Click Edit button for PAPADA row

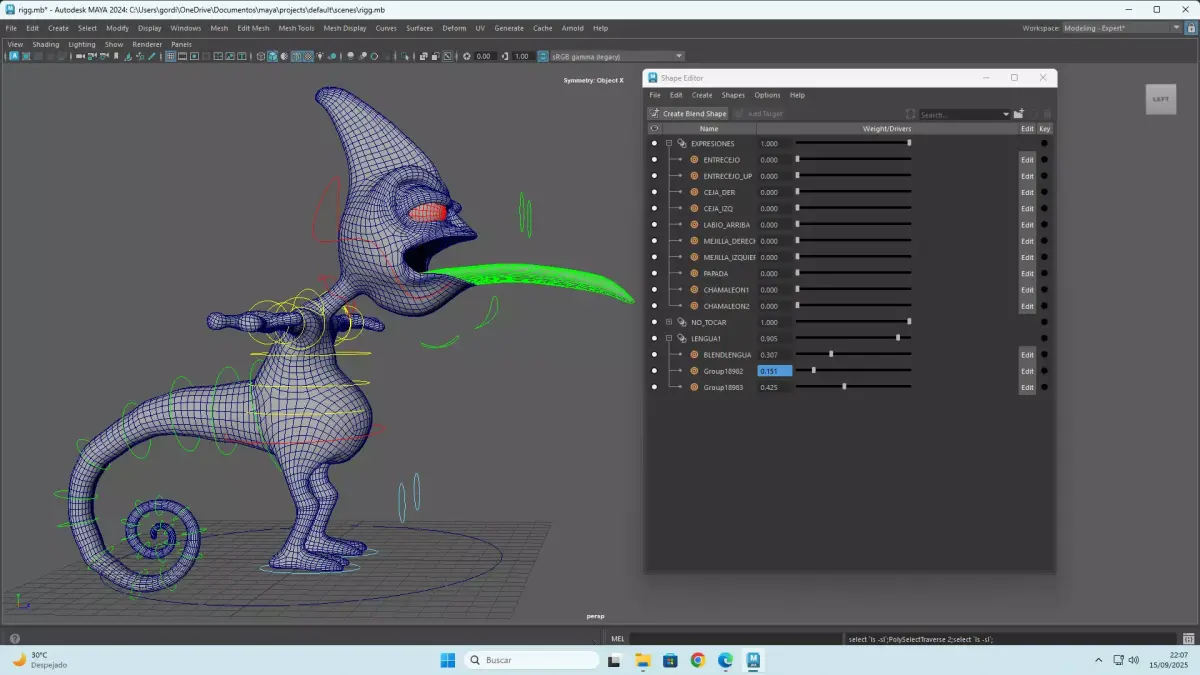(x=1027, y=273)
